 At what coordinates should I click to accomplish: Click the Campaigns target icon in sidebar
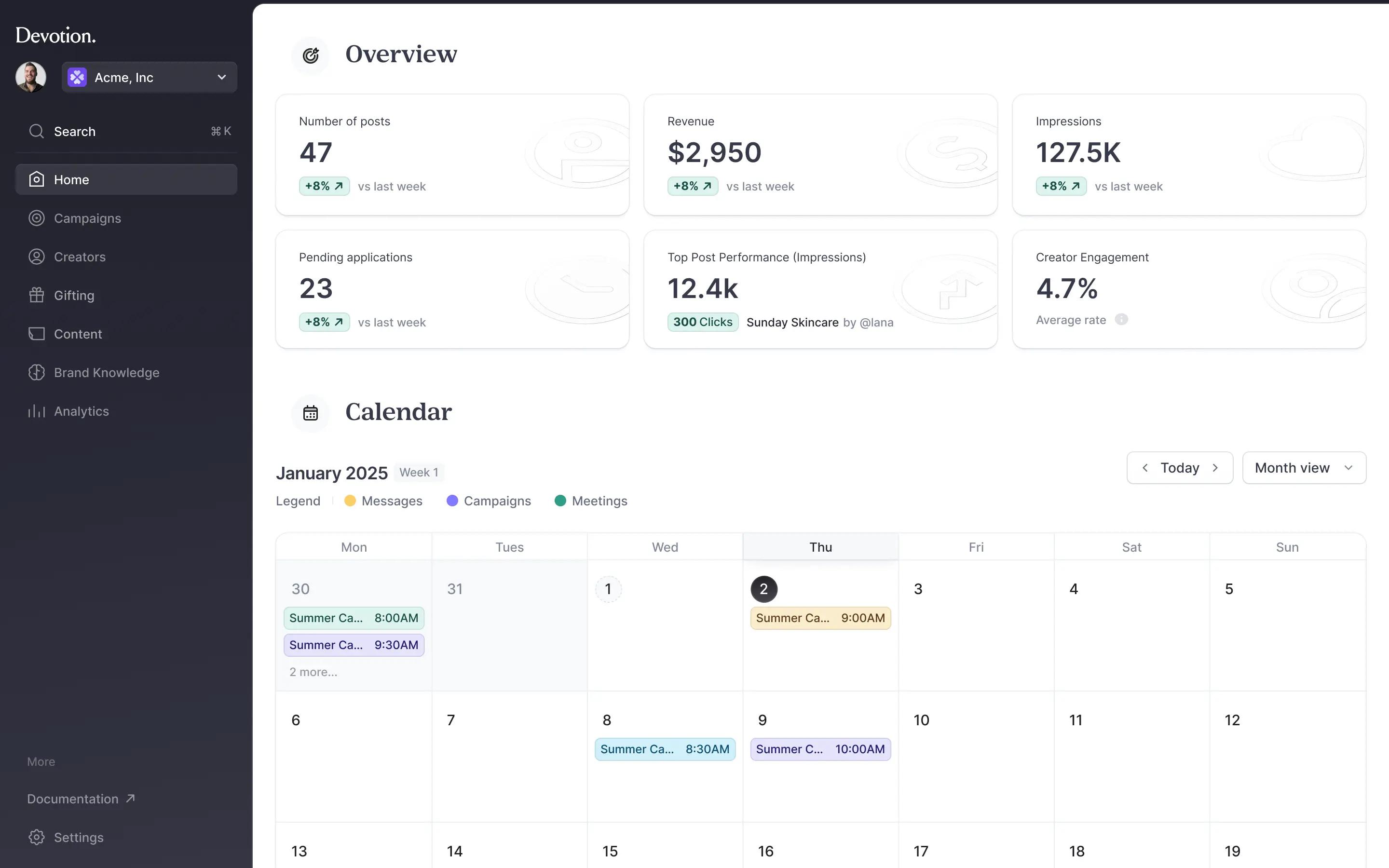36,218
